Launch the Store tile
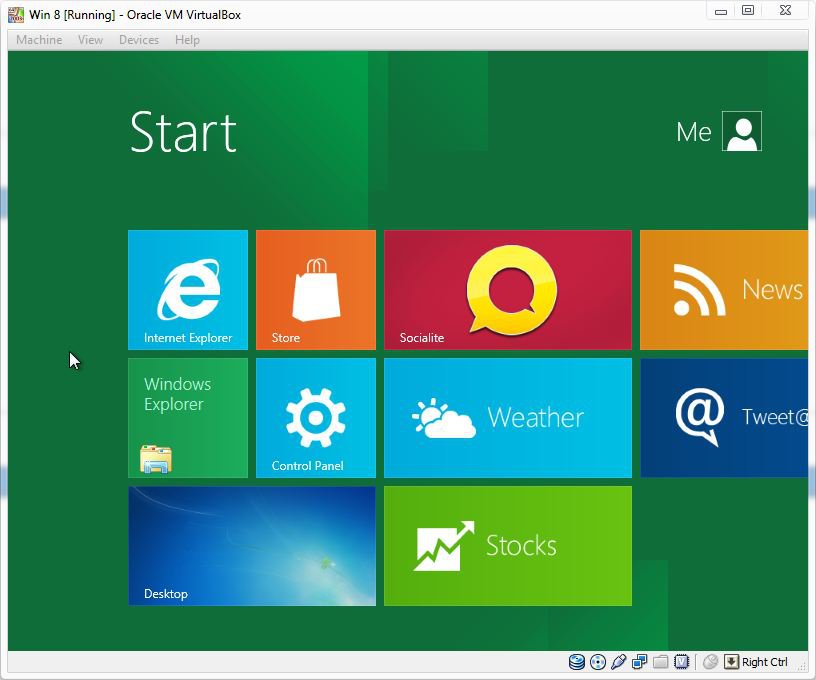 pos(316,290)
